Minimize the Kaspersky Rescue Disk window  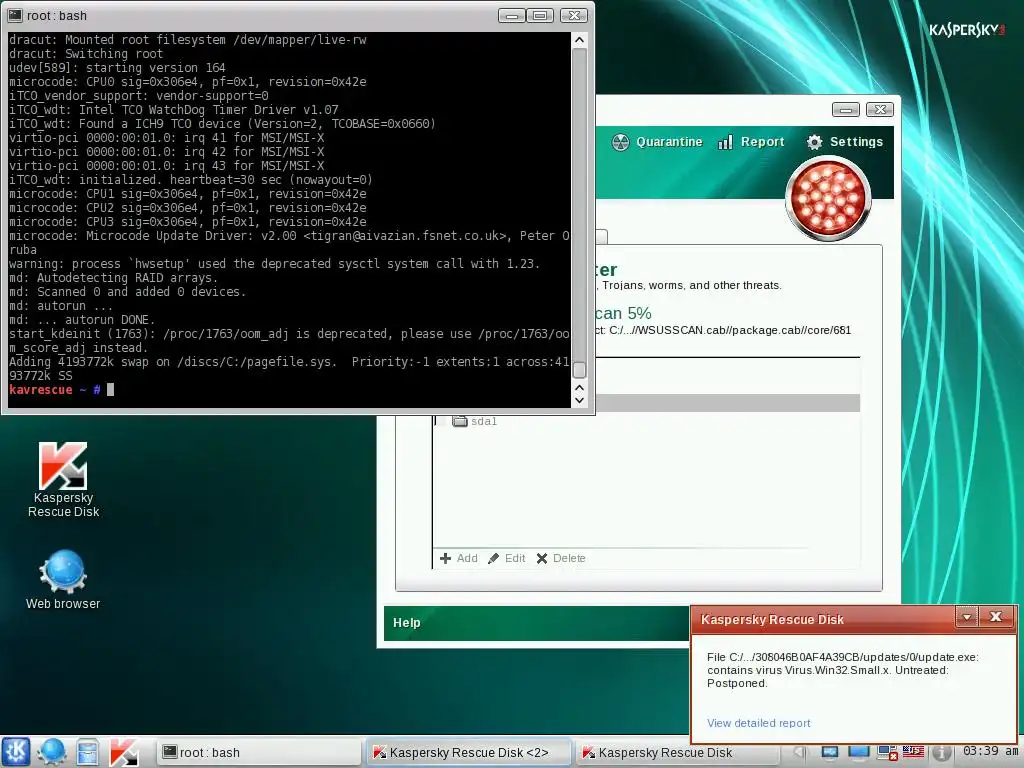(x=846, y=110)
